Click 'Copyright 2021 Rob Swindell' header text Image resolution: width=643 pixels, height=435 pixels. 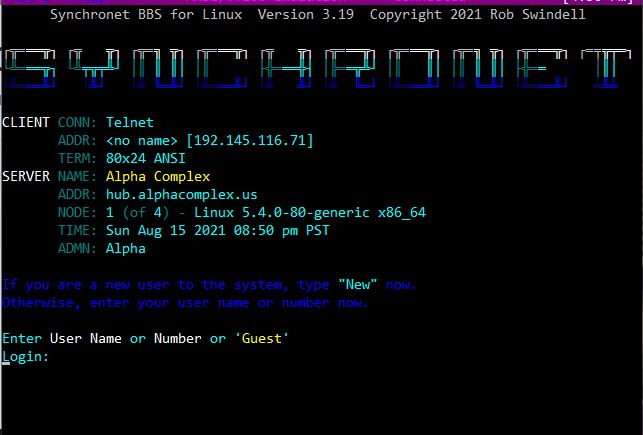(x=478, y=15)
